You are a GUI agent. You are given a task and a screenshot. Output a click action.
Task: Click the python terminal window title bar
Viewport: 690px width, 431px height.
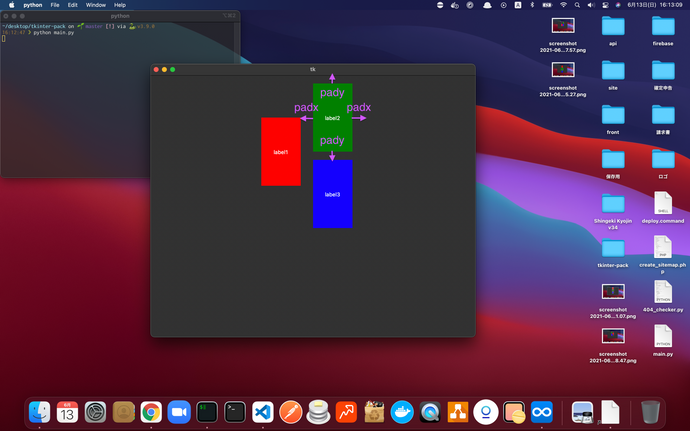(x=120, y=16)
